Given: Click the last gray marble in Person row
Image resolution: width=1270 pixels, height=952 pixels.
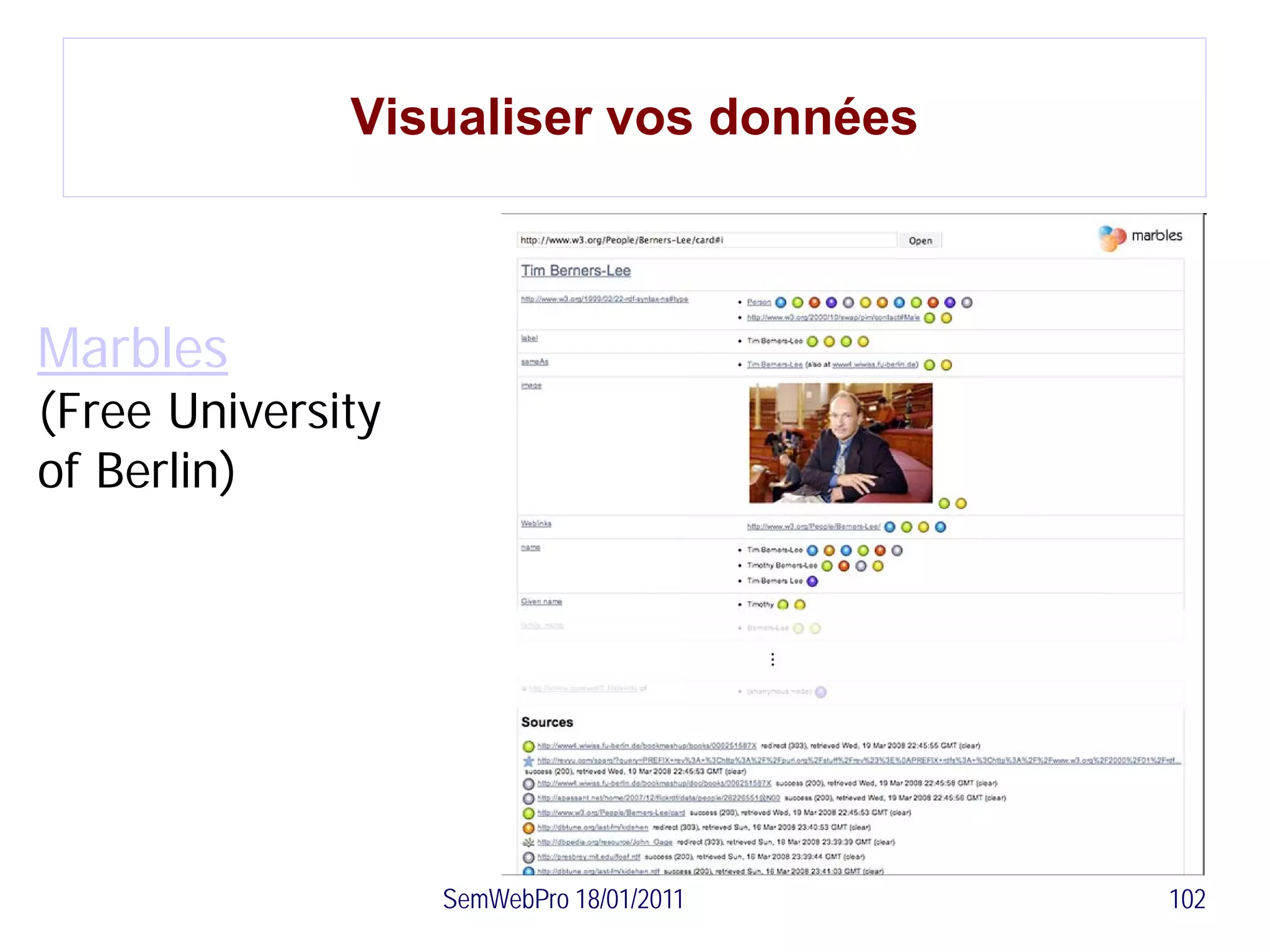Looking at the screenshot, I should click(967, 302).
